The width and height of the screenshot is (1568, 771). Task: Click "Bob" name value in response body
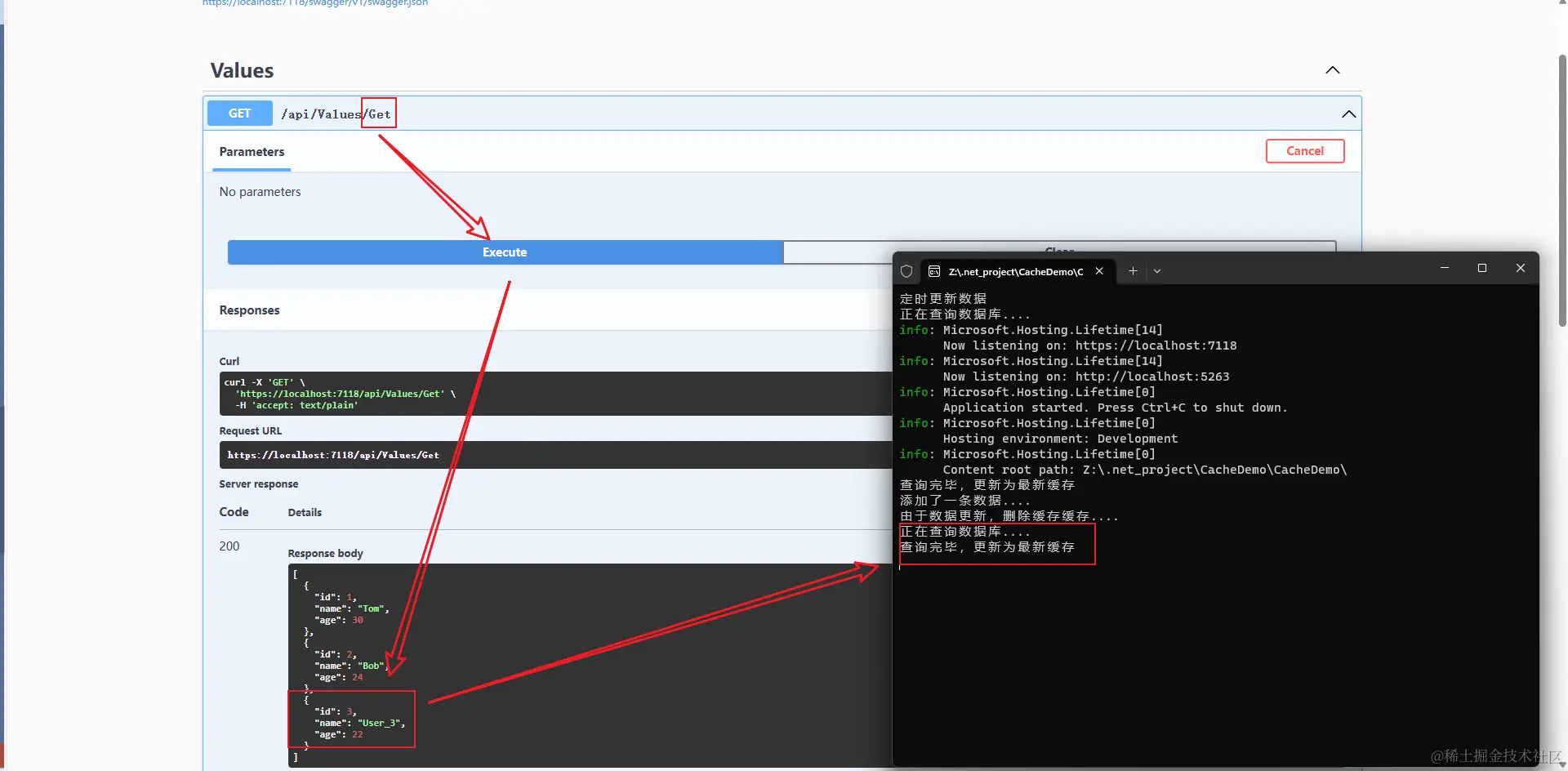pos(372,666)
